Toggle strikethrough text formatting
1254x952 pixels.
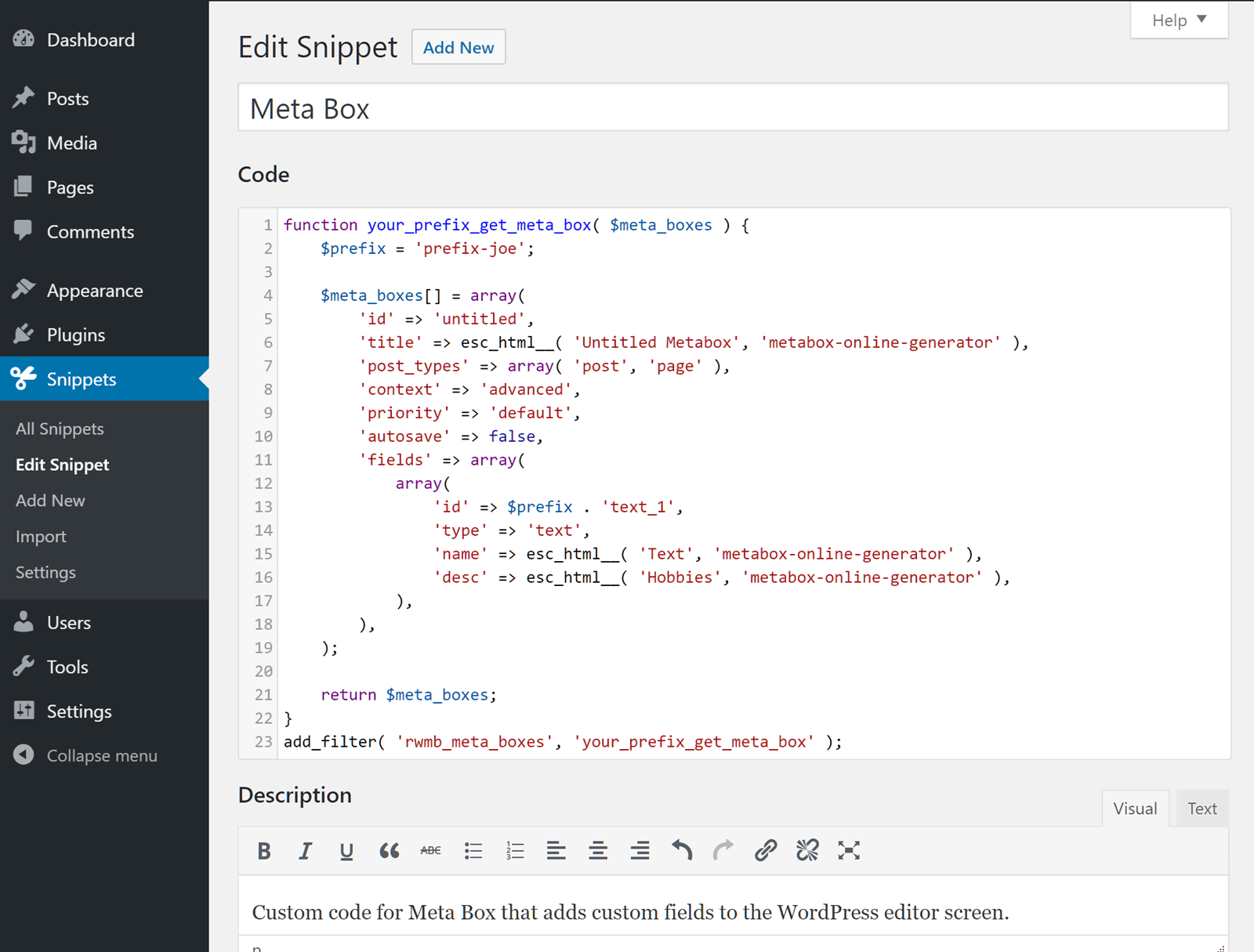tap(430, 851)
